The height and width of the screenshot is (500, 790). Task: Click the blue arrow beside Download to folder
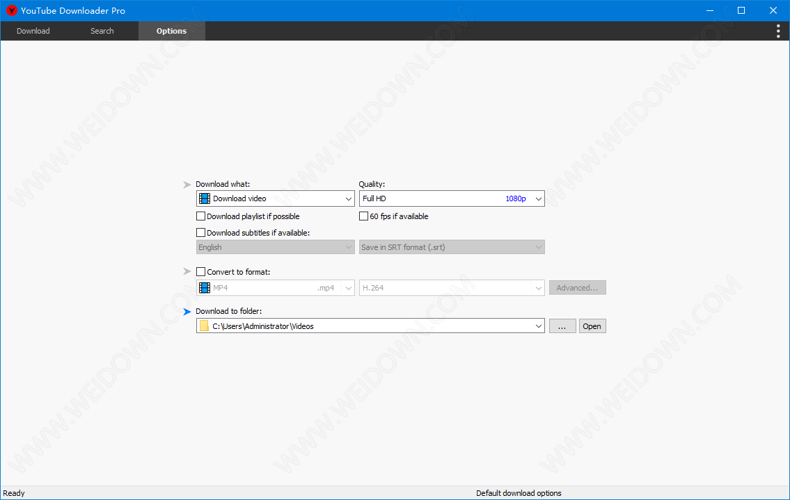pyautogui.click(x=187, y=311)
